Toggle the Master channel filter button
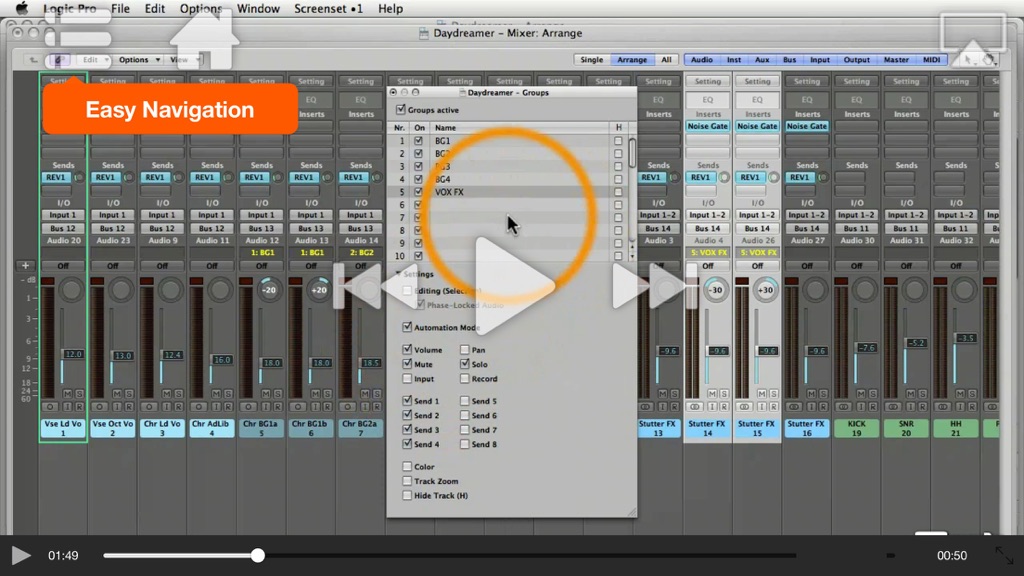This screenshot has width=1024, height=576. pos(896,59)
